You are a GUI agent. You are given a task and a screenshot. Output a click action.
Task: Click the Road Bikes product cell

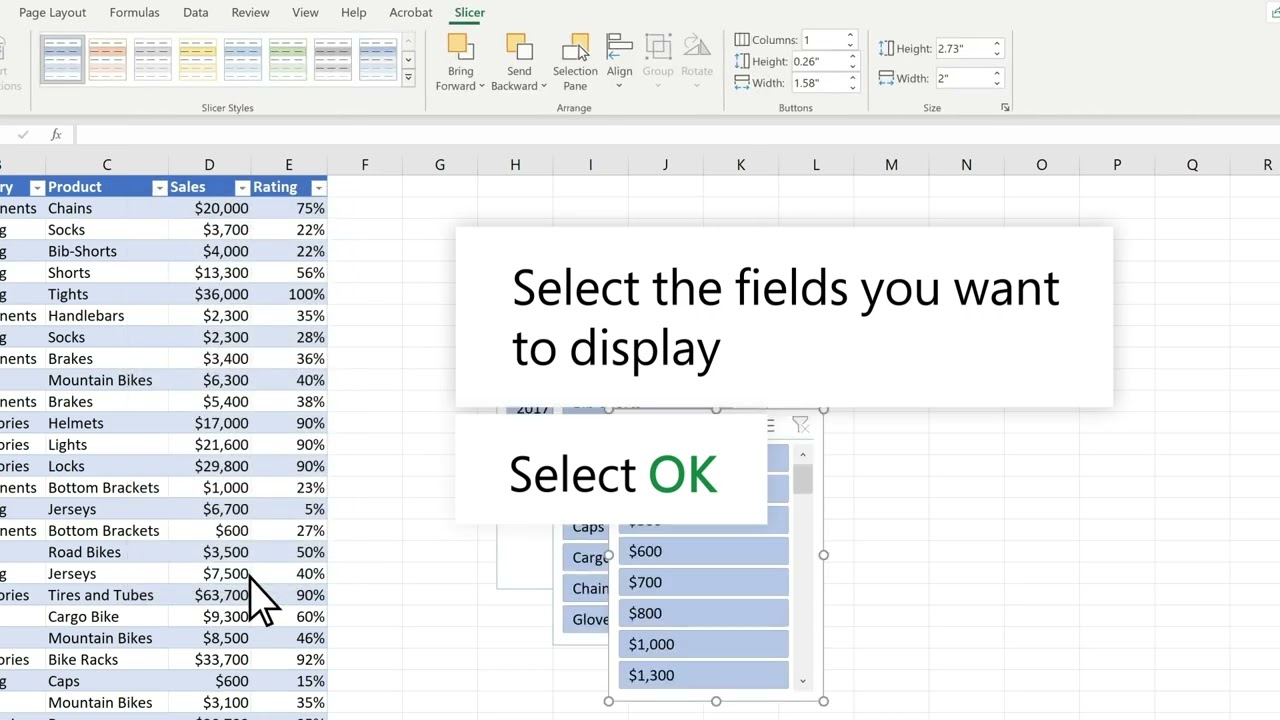(x=107, y=552)
